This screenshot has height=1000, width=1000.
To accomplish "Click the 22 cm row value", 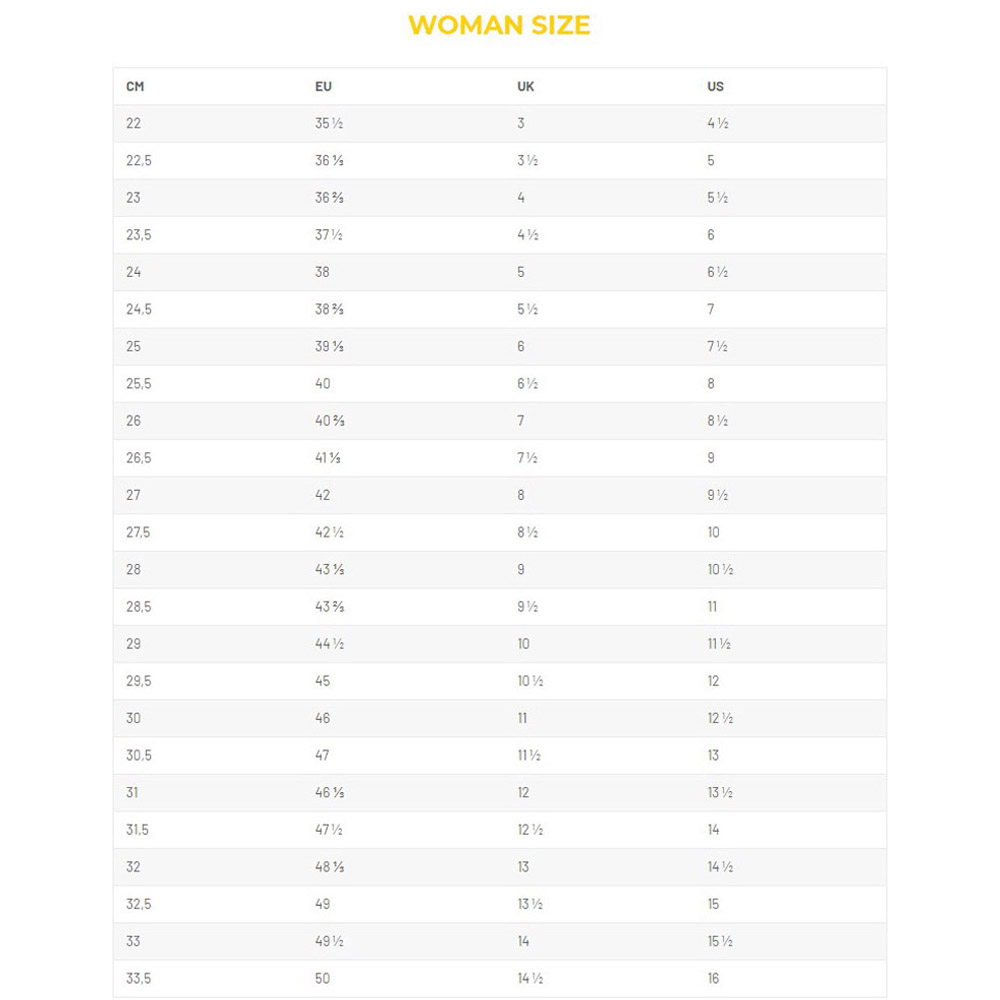I will [x=133, y=124].
